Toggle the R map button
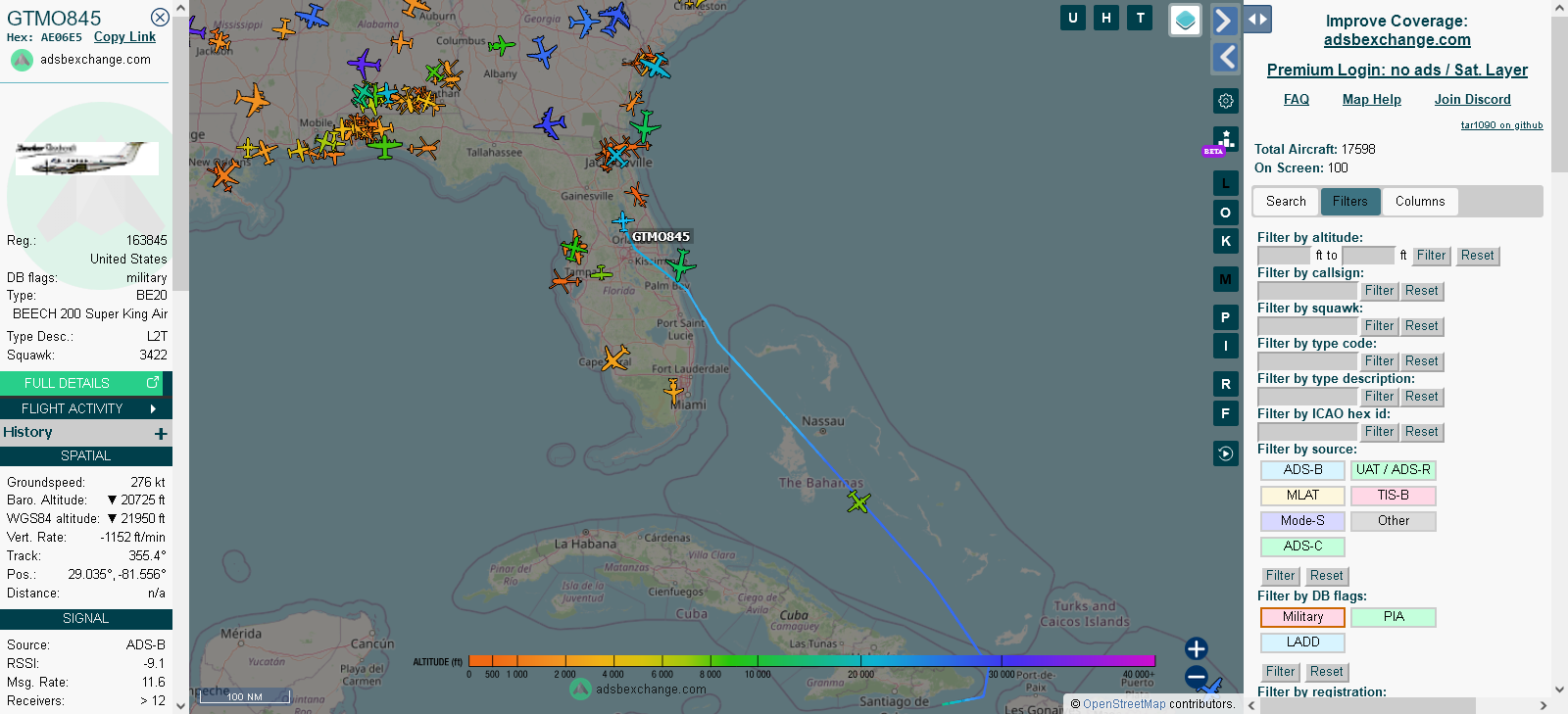Viewport: 1568px width, 714px height. pyautogui.click(x=1226, y=384)
